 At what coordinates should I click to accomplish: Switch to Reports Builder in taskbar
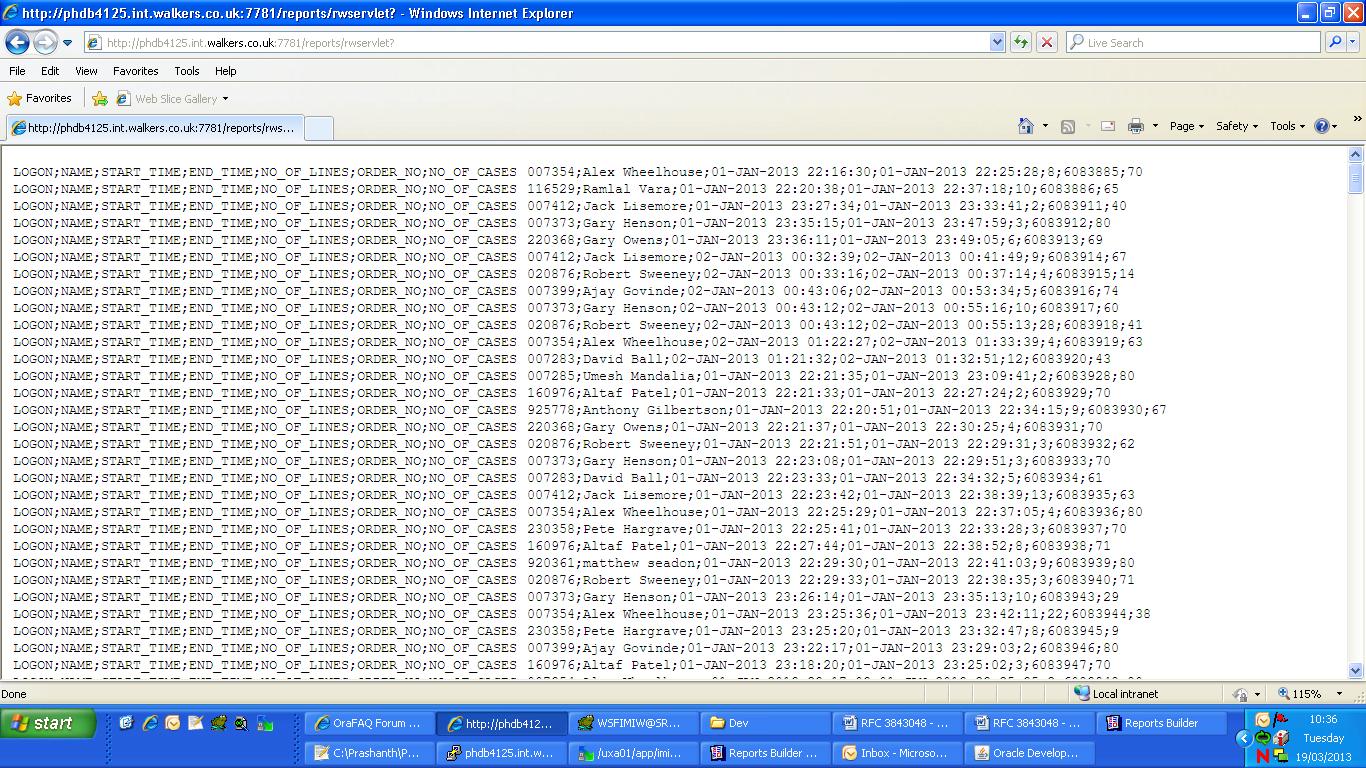(1160, 723)
